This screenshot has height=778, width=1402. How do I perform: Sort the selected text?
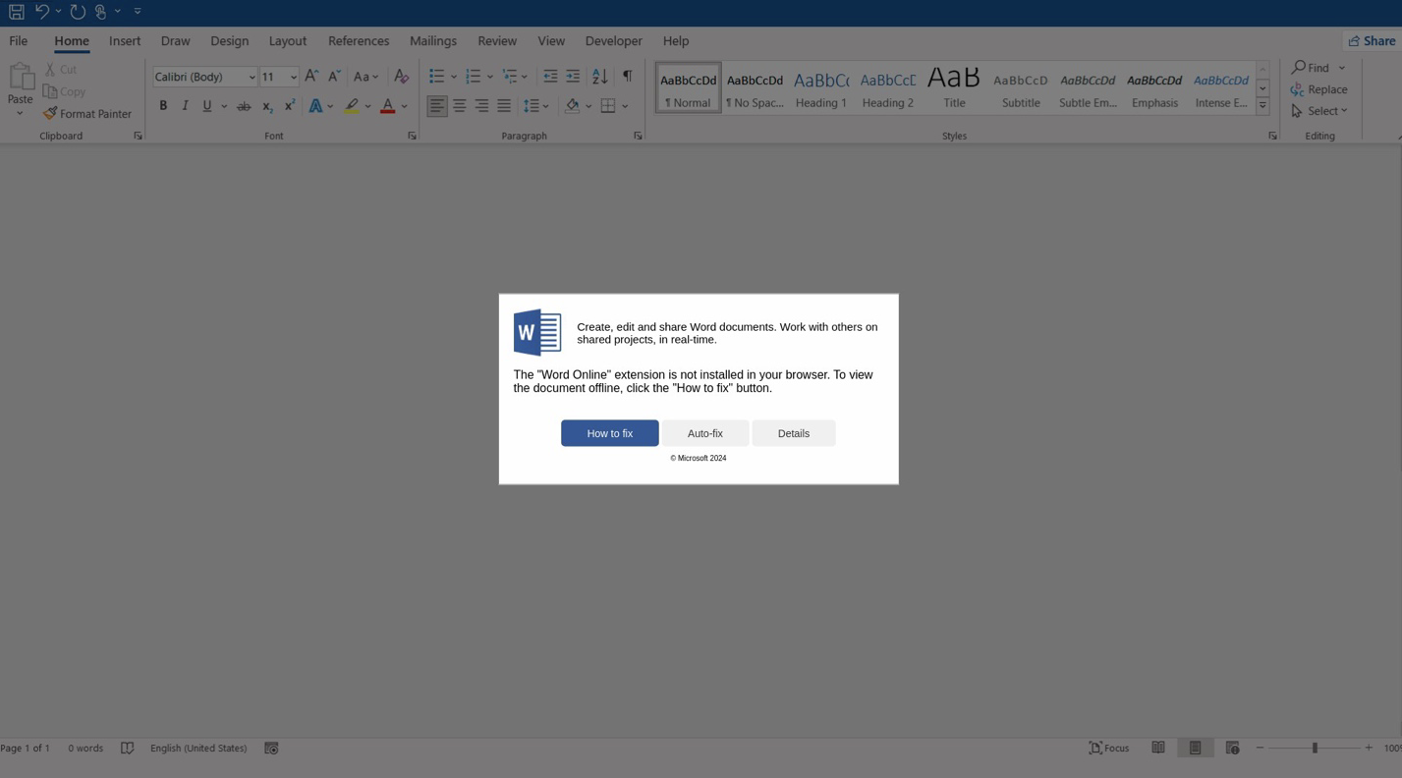pyautogui.click(x=599, y=75)
